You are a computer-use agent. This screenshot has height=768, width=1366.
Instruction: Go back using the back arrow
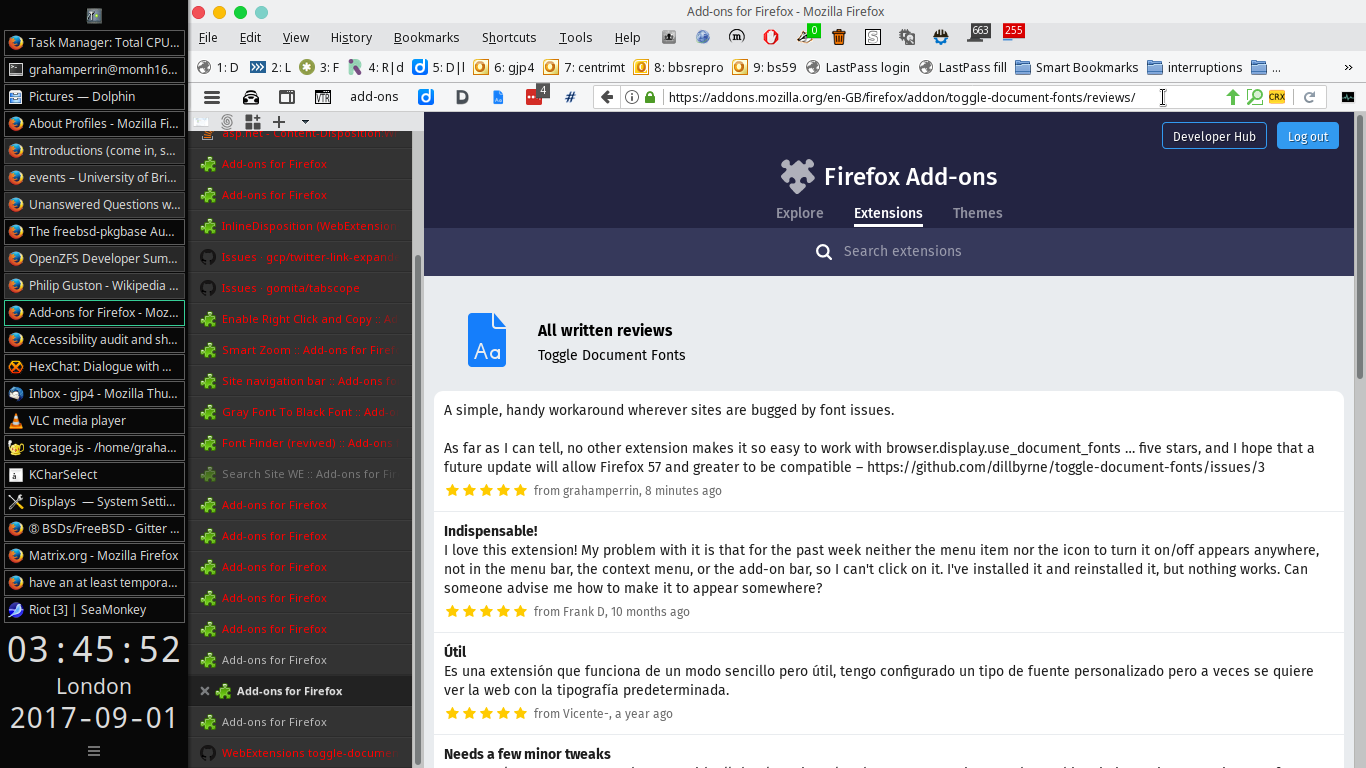click(x=607, y=97)
